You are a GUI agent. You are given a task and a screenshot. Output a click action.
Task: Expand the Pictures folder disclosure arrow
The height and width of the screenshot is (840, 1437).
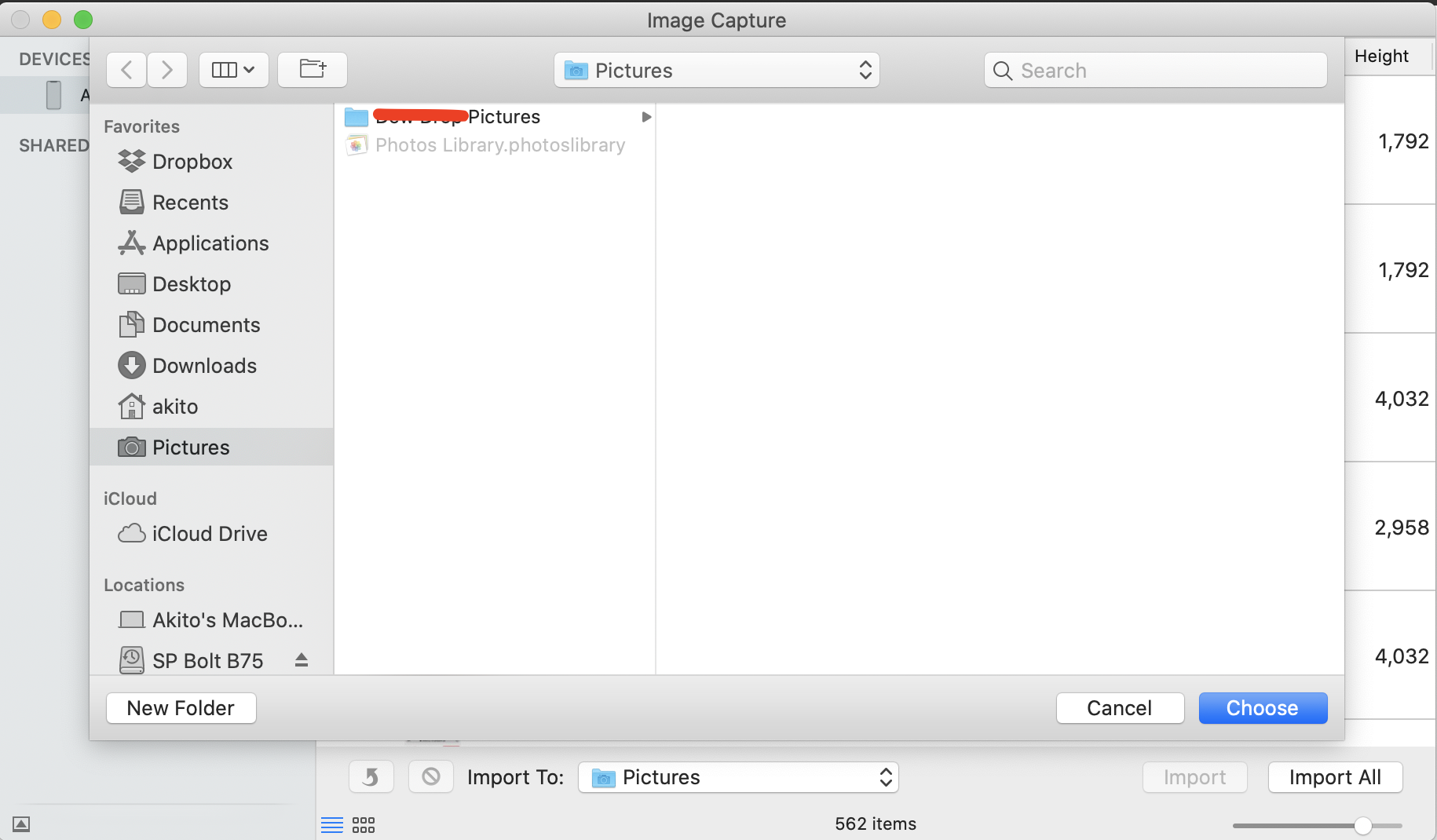646,117
